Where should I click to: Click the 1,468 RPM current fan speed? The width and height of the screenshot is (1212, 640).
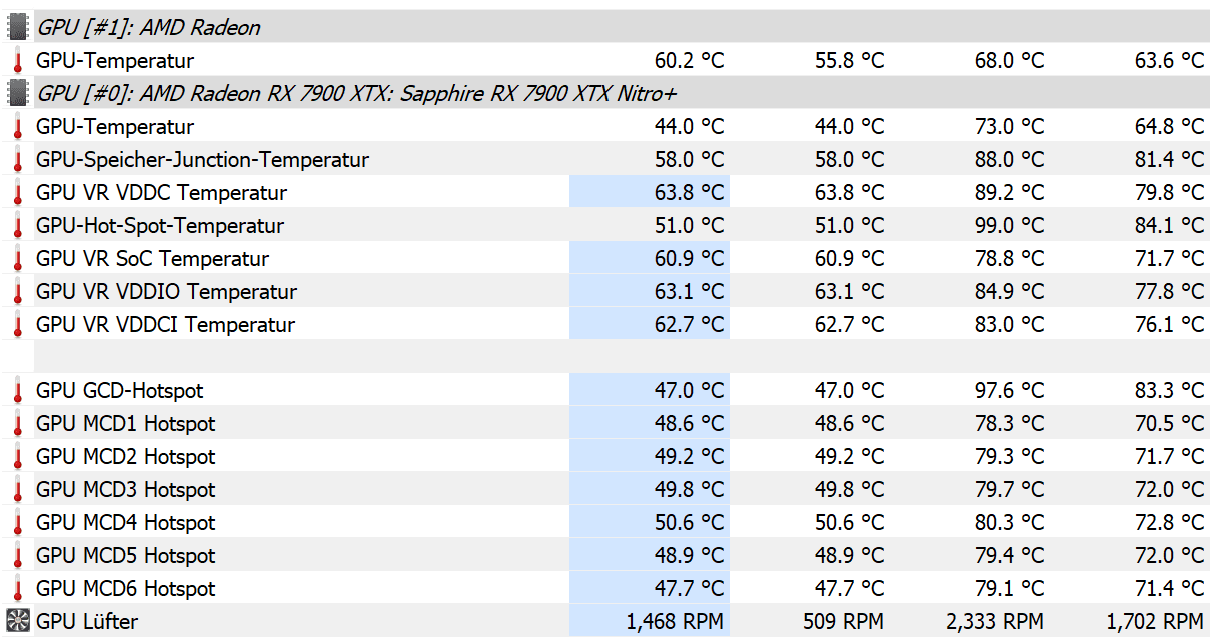coord(676,622)
